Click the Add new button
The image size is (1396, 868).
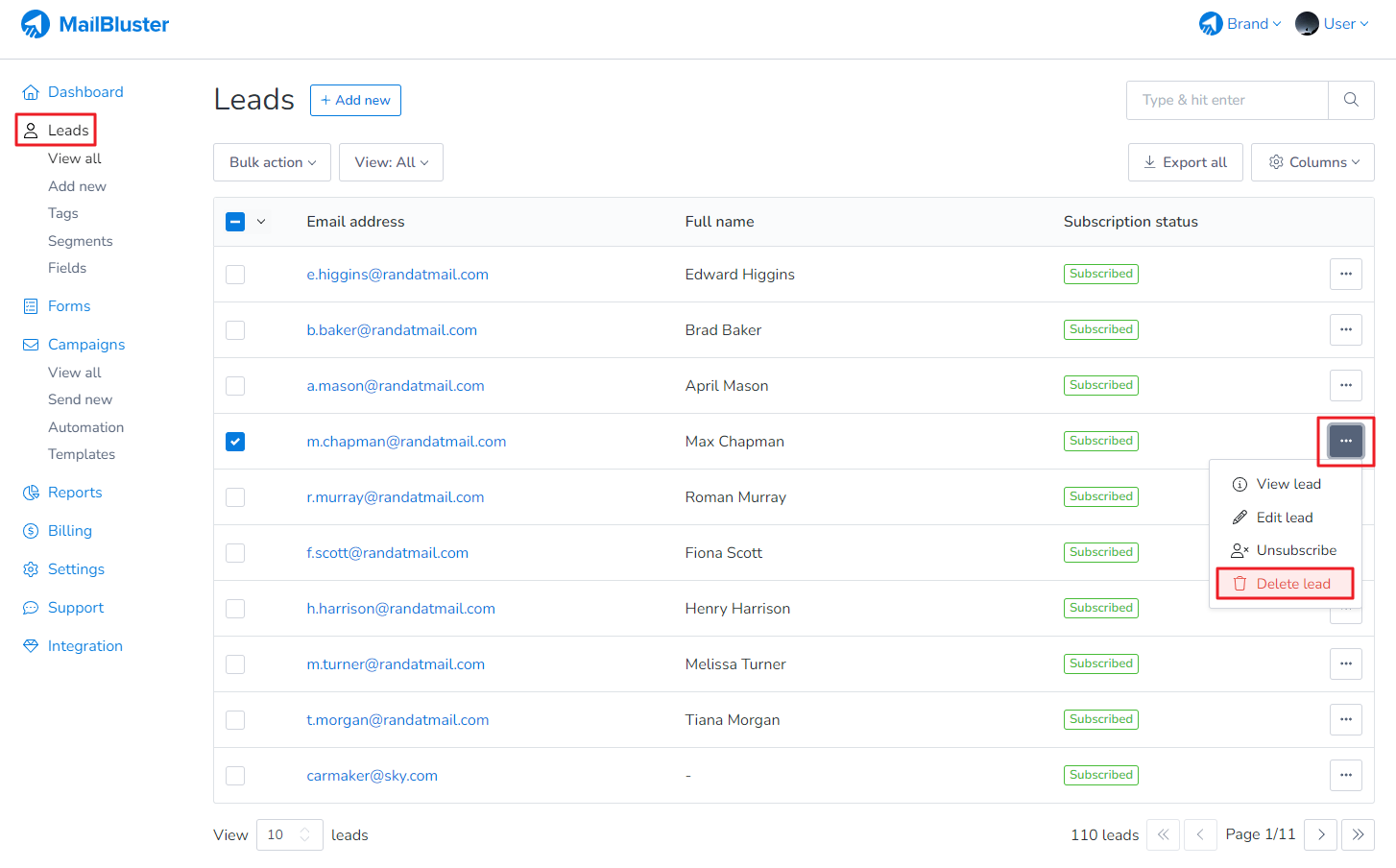(x=355, y=100)
